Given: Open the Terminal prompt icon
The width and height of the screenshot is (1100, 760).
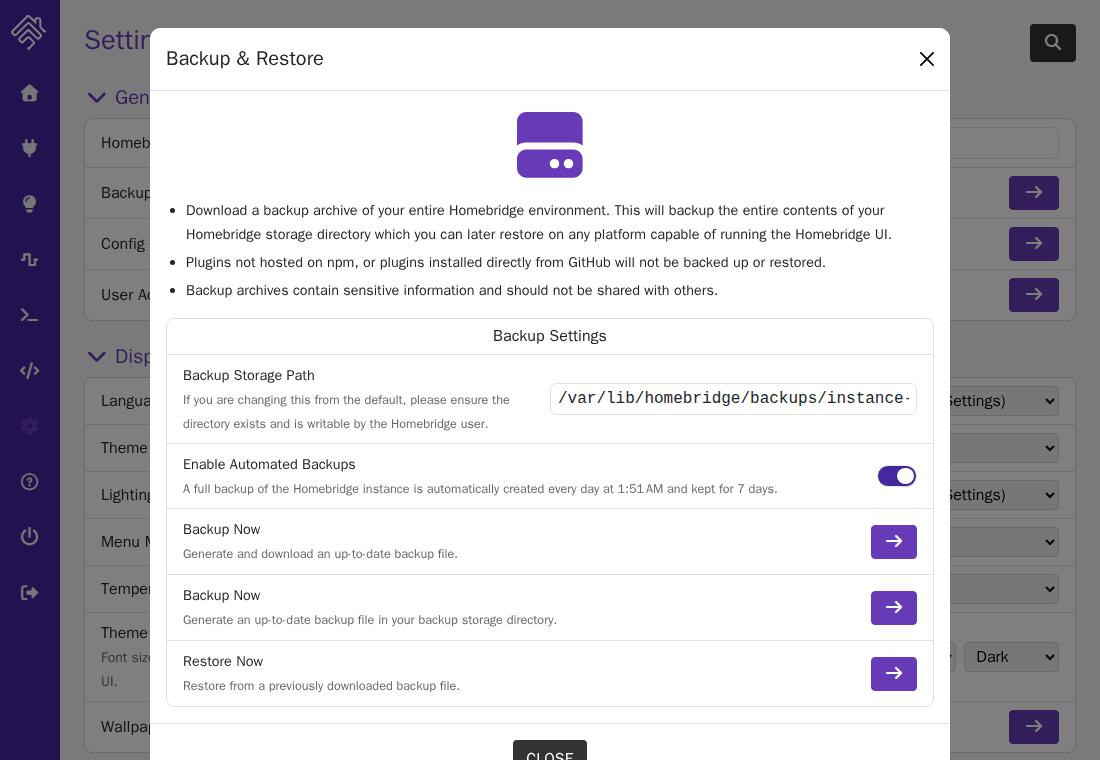Looking at the screenshot, I should 29,315.
